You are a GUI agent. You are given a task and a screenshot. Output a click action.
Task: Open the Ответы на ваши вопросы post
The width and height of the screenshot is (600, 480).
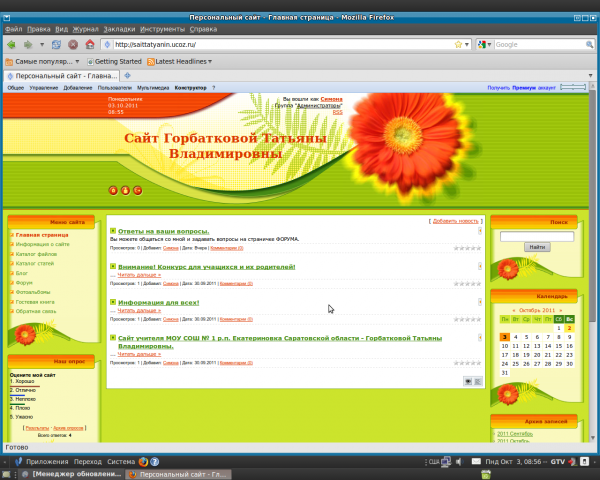pos(163,231)
